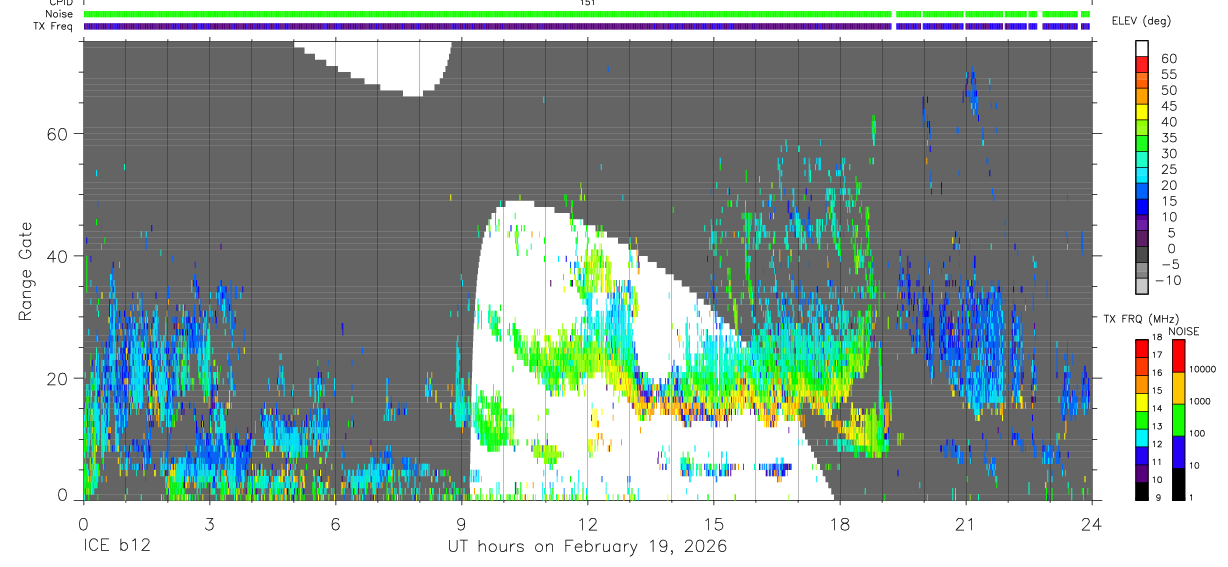Click Range Gate axis tick label '60'

point(57,133)
